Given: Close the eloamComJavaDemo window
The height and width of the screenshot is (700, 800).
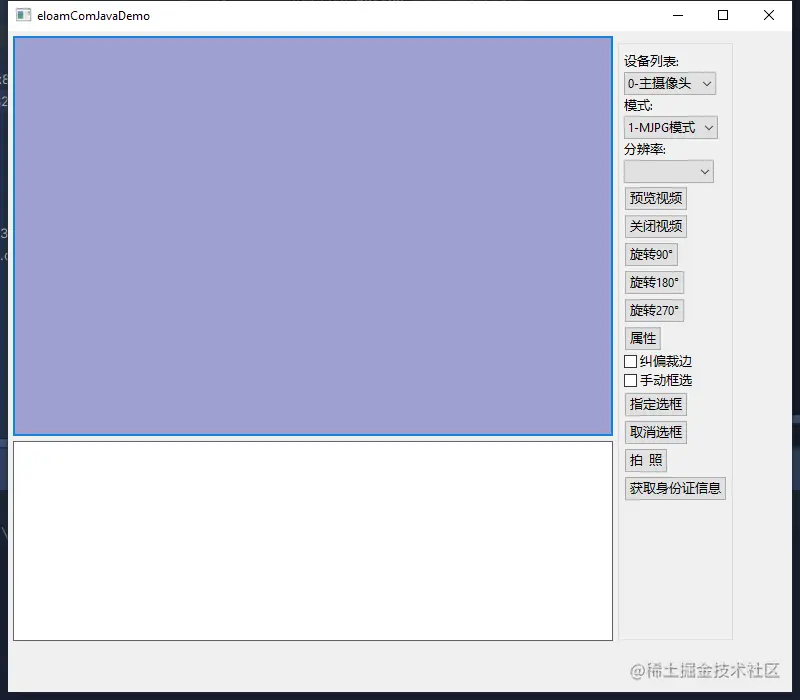Looking at the screenshot, I should click(x=769, y=15).
